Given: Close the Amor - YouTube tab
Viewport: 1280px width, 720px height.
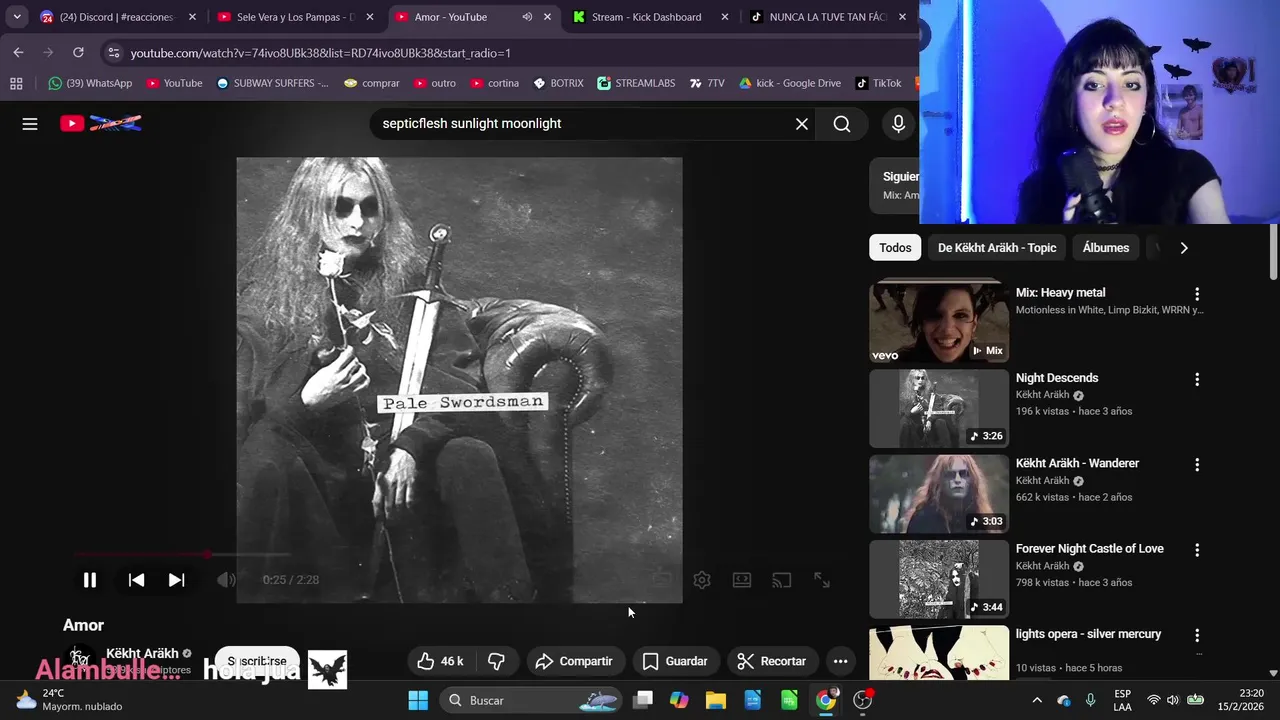Looking at the screenshot, I should [547, 17].
